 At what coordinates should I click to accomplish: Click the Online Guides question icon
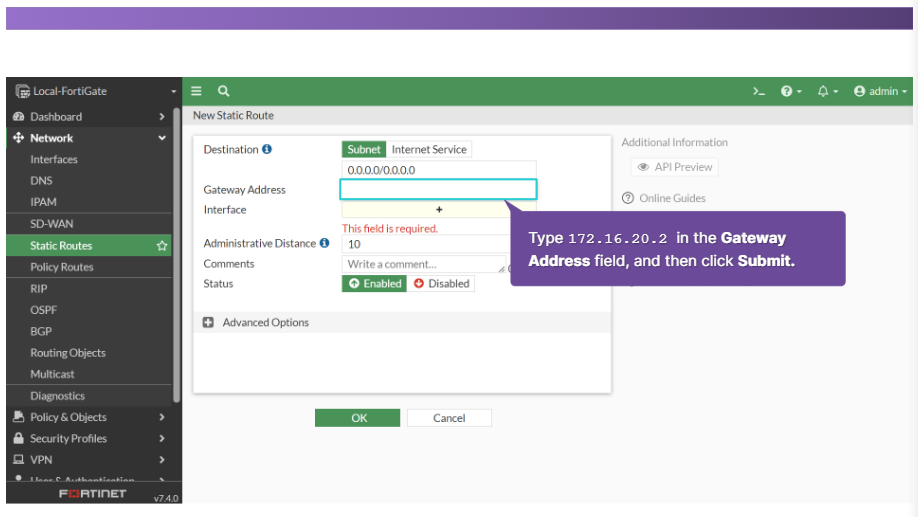click(x=628, y=198)
